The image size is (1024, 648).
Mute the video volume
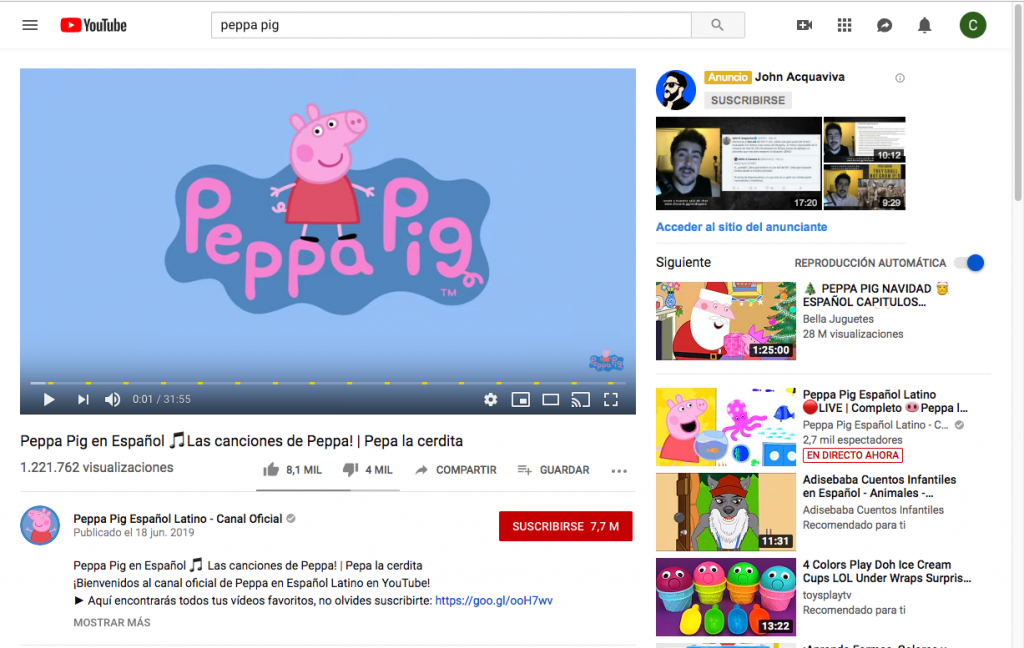click(x=113, y=400)
